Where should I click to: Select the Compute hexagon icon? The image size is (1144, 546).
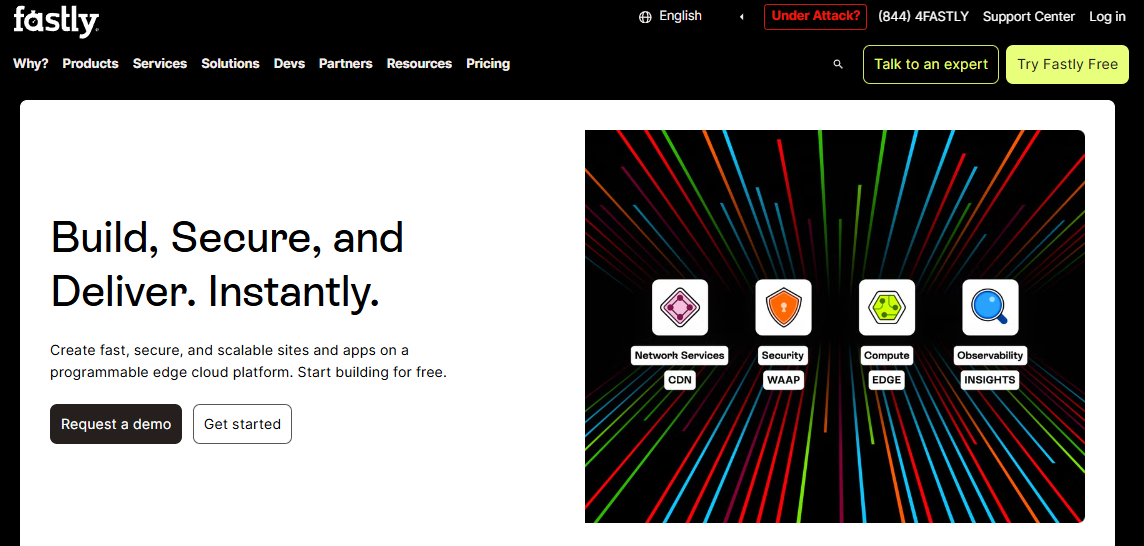pos(886,307)
